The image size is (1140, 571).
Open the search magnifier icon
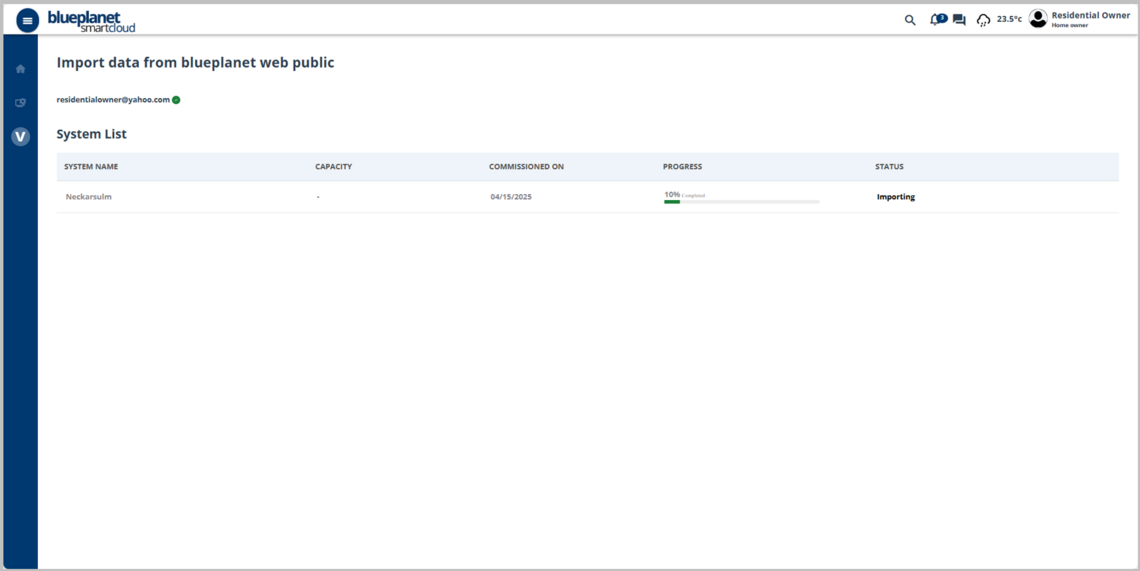point(910,20)
